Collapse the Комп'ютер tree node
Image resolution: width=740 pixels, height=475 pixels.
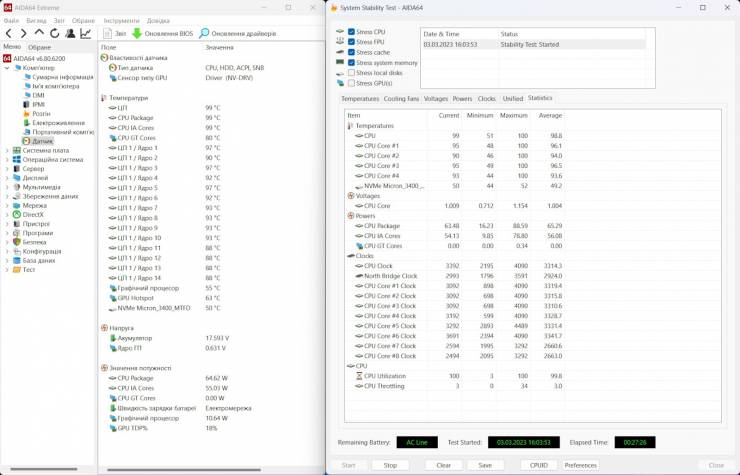coord(7,68)
